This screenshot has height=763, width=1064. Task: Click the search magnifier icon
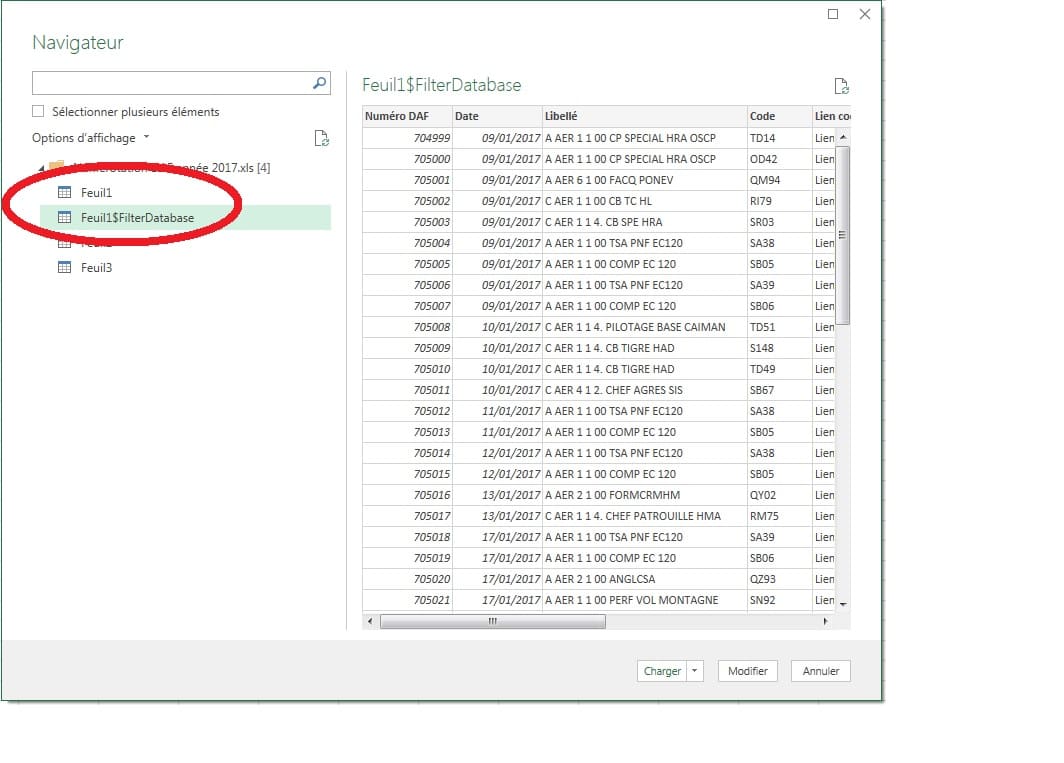coord(319,84)
